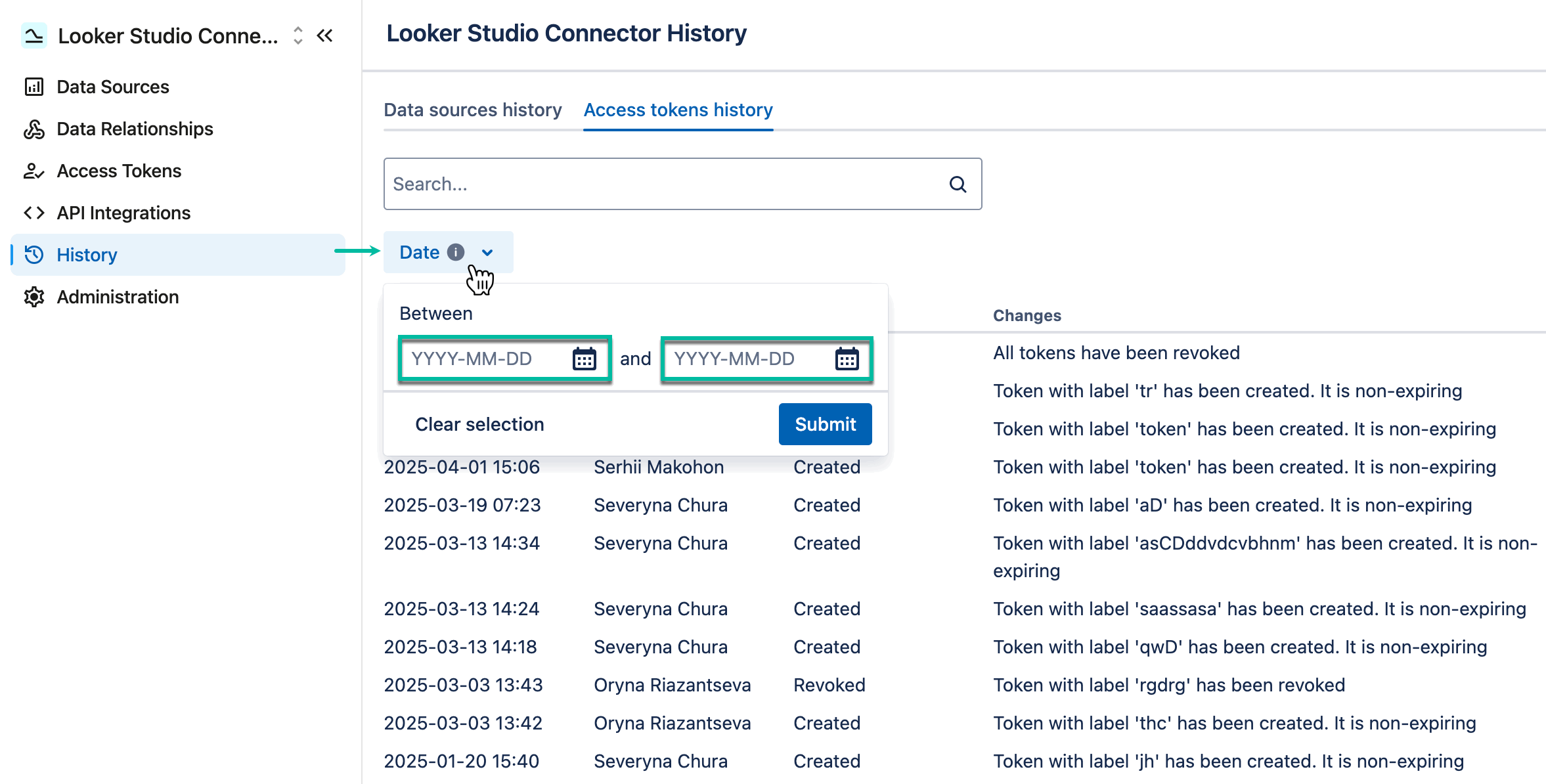Image resolution: width=1546 pixels, height=784 pixels.
Task: Open the calendar picker for the start date
Action: [x=584, y=359]
